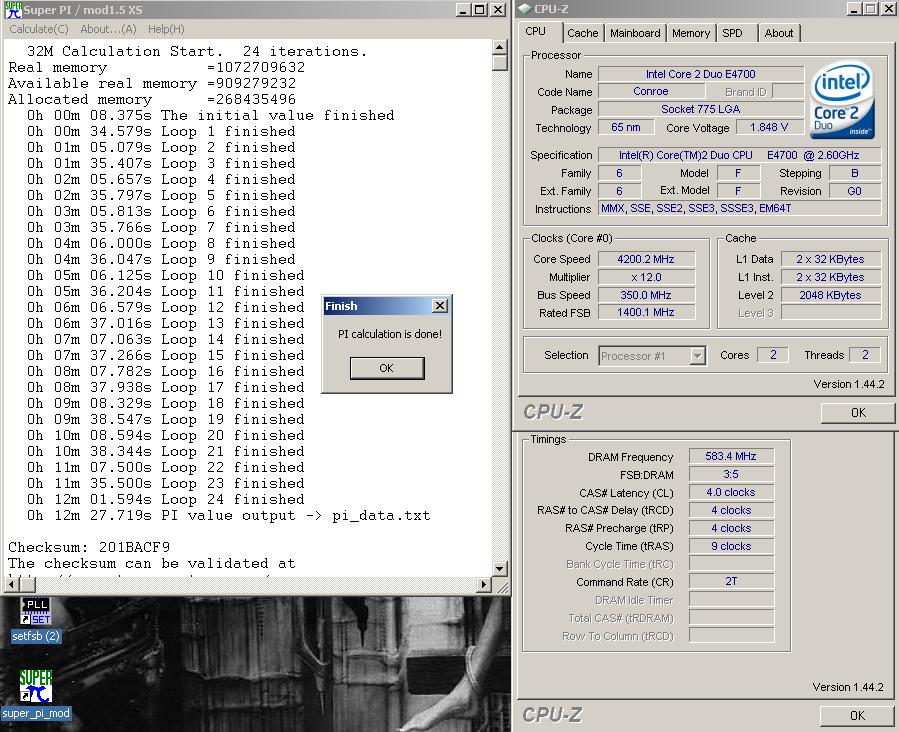
Task: Click the Threads count value
Action: [x=865, y=355]
